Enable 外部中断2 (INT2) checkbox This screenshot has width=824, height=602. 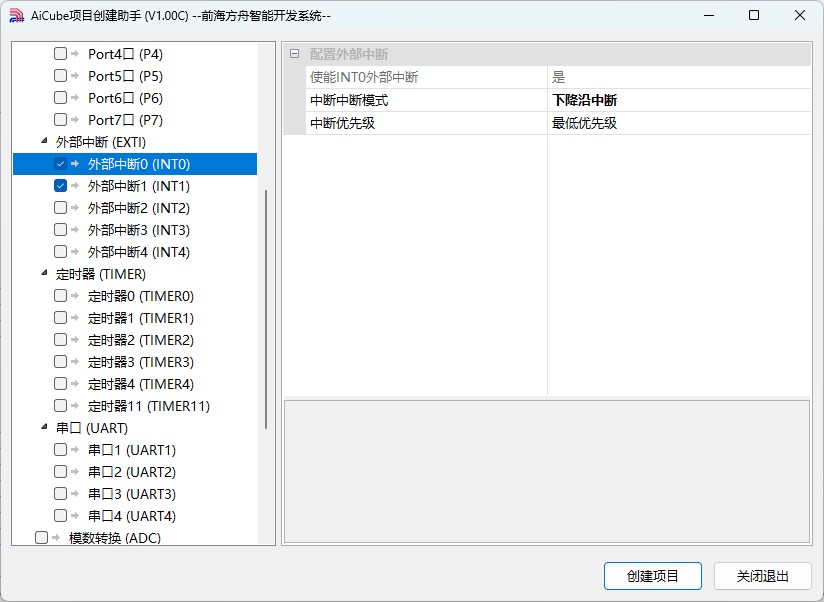pyautogui.click(x=60, y=208)
